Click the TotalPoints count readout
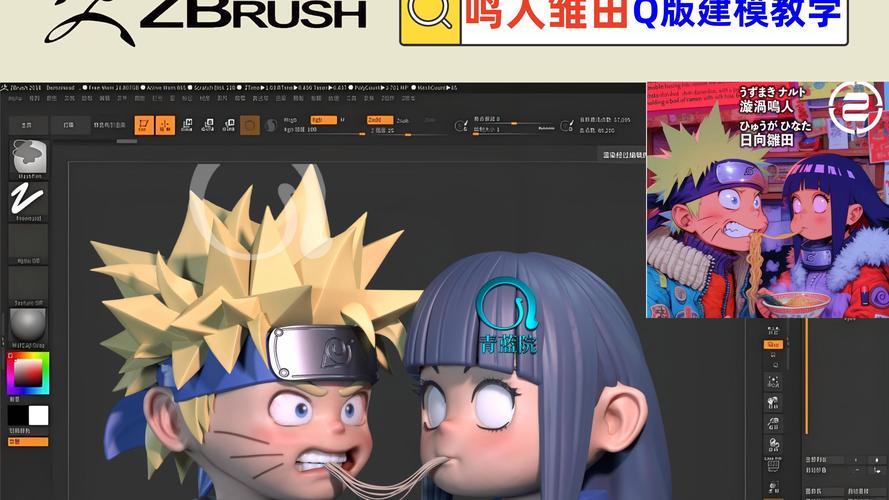The width and height of the screenshot is (889, 500). pyautogui.click(x=596, y=130)
